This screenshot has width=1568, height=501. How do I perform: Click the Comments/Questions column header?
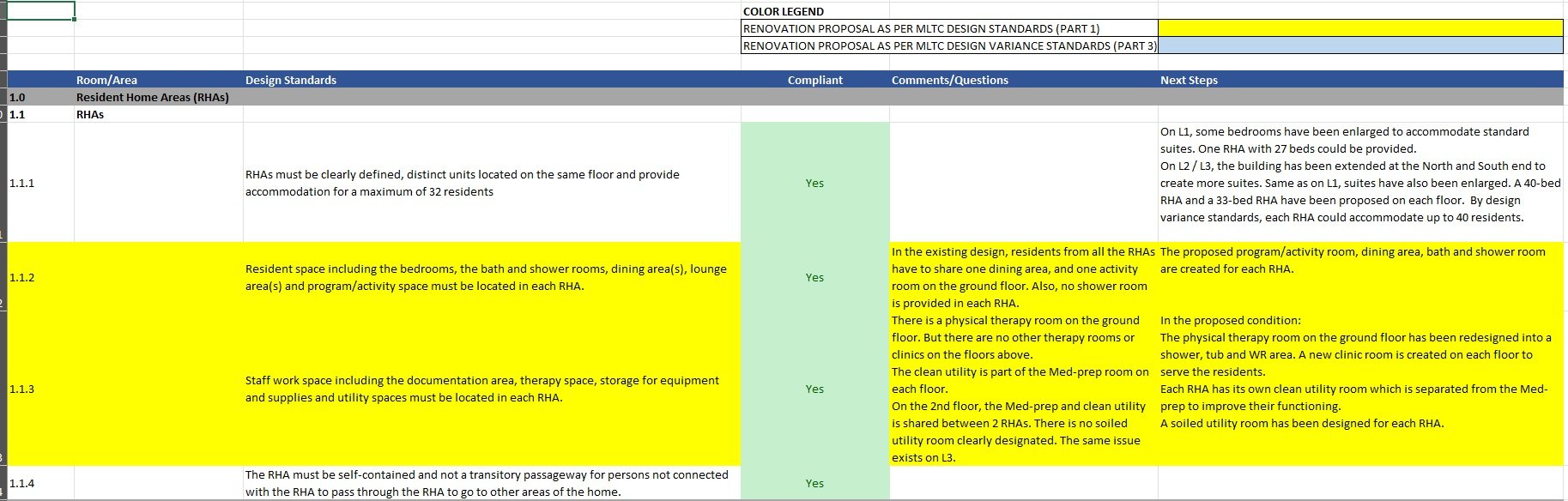1024,80
